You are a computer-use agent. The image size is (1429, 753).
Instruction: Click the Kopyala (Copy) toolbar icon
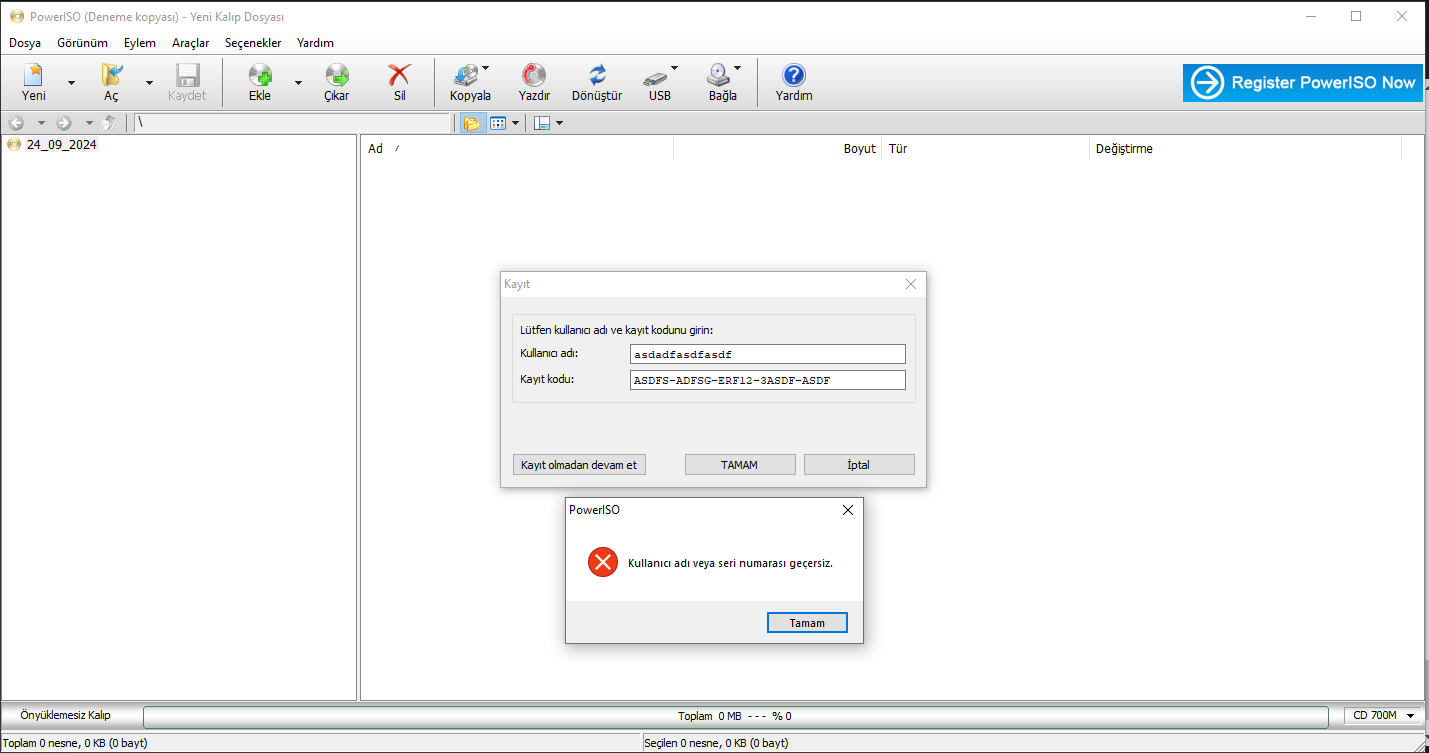tap(470, 82)
